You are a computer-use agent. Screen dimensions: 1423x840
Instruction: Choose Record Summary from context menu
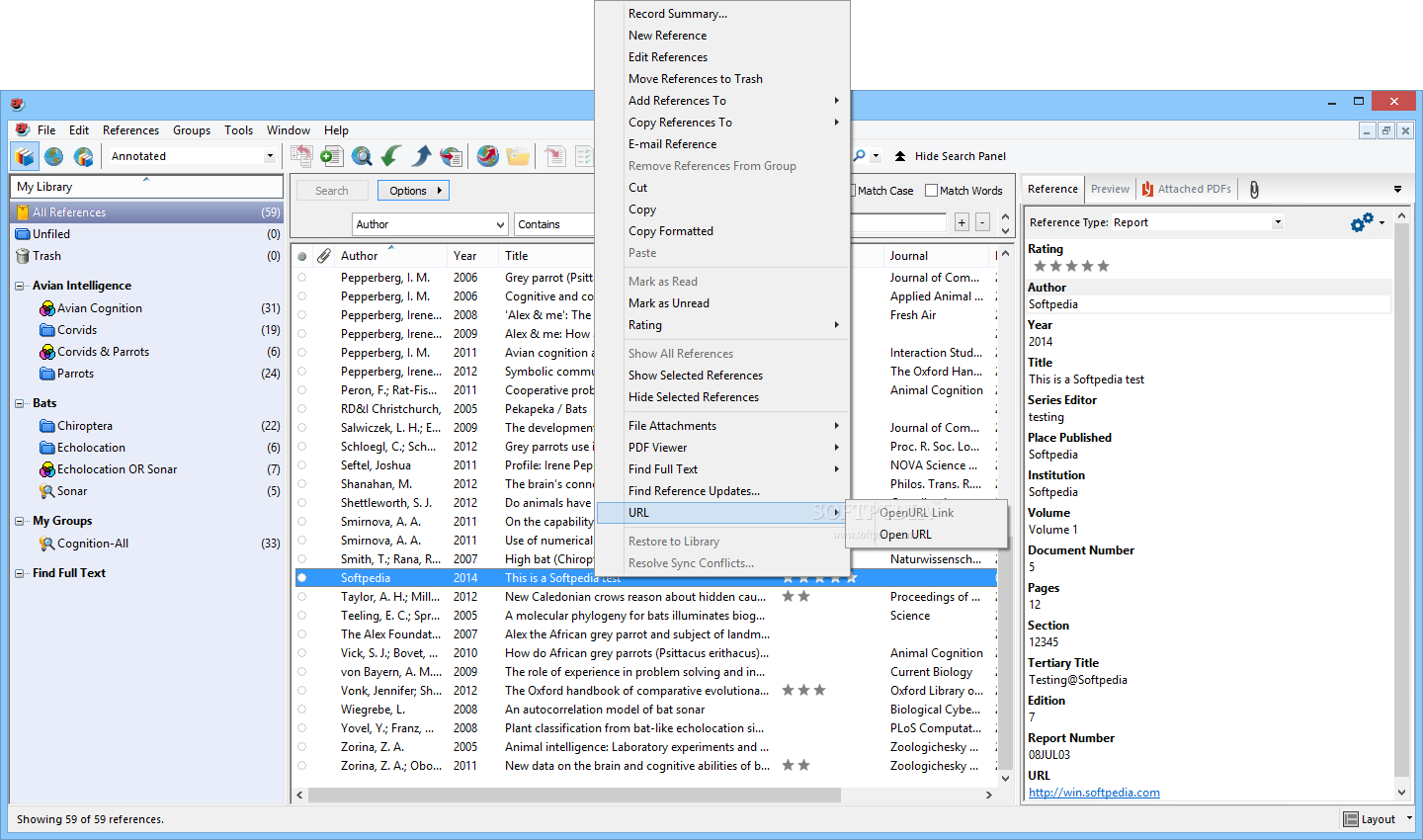[678, 14]
